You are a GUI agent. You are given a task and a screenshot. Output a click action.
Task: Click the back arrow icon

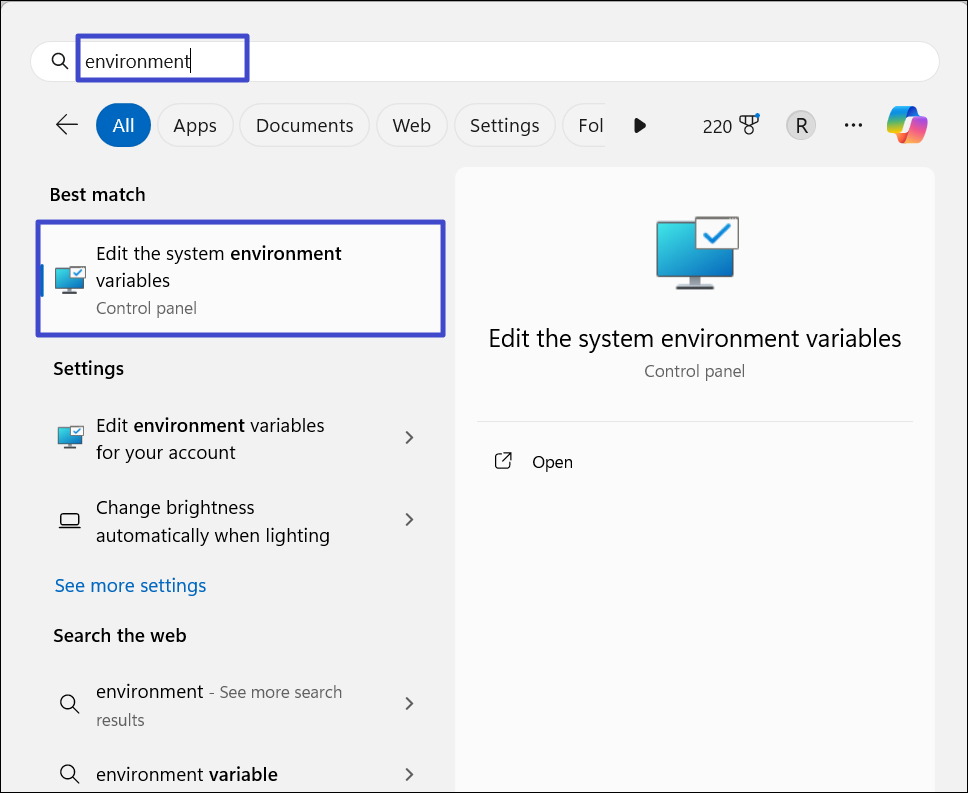coord(67,125)
